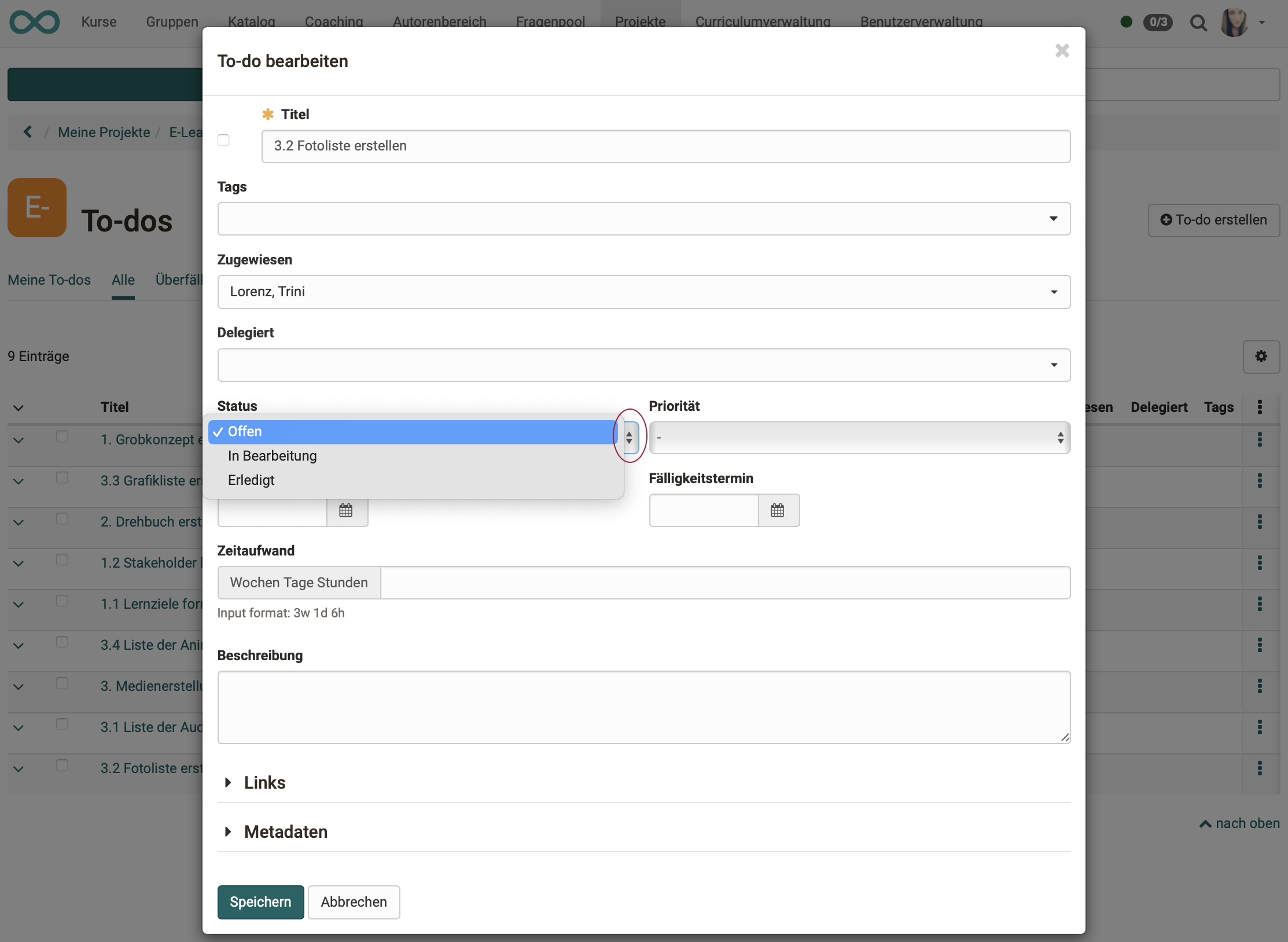Click the Abbrechen button
Viewport: 1288px width, 942px height.
354,902
